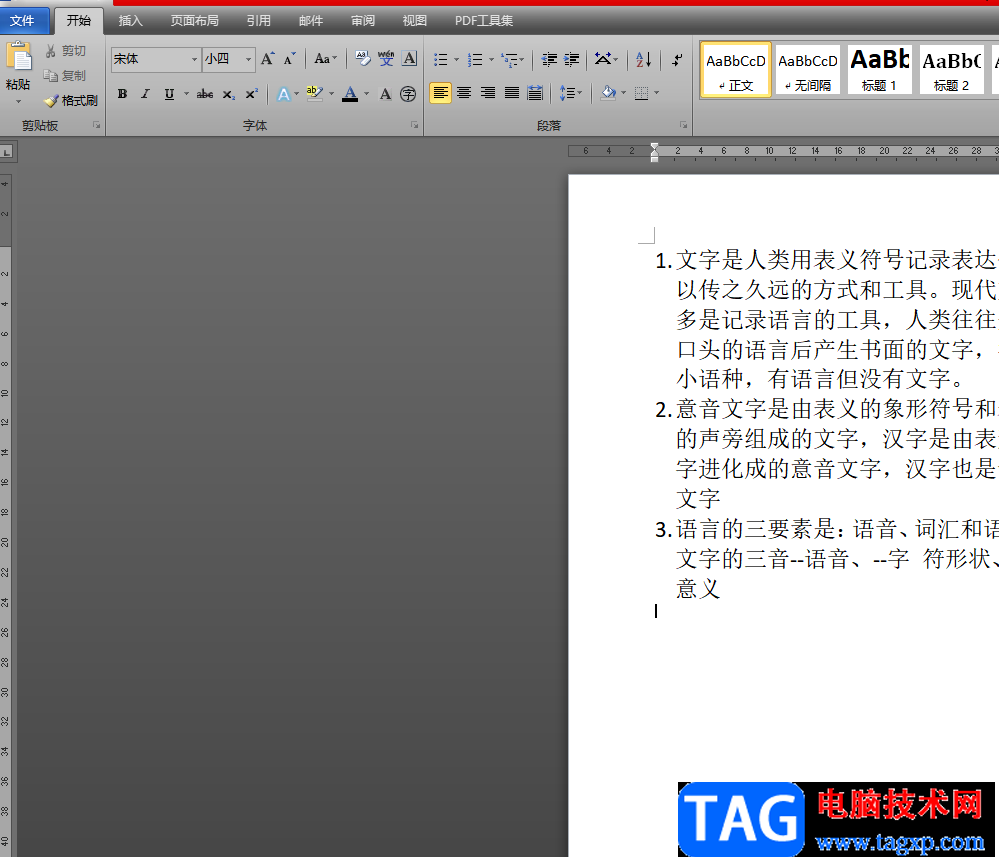Select Justify paragraph alignment
Viewport: 999px width, 857px height.
click(512, 94)
